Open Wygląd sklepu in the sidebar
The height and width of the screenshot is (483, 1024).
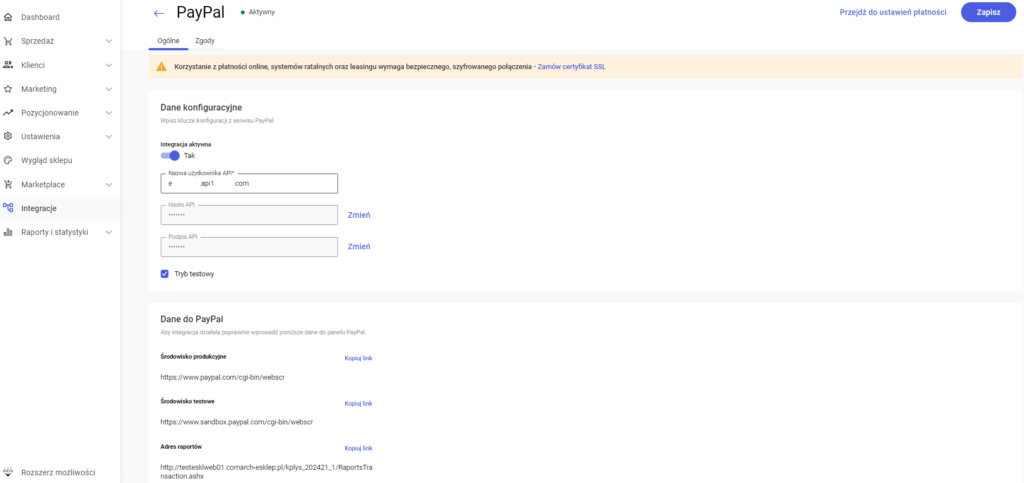[47, 161]
